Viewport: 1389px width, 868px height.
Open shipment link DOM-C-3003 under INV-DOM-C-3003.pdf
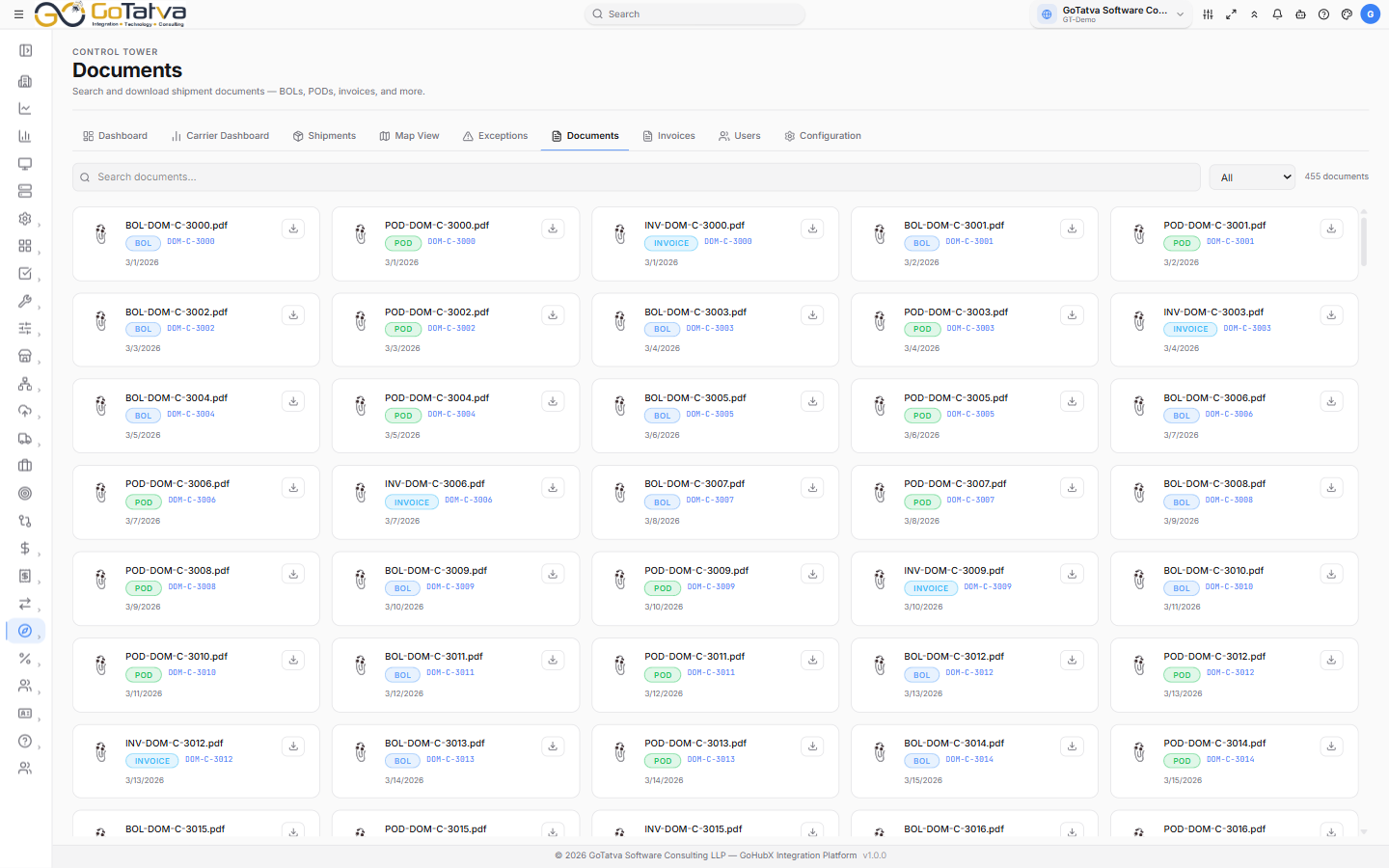click(1247, 329)
